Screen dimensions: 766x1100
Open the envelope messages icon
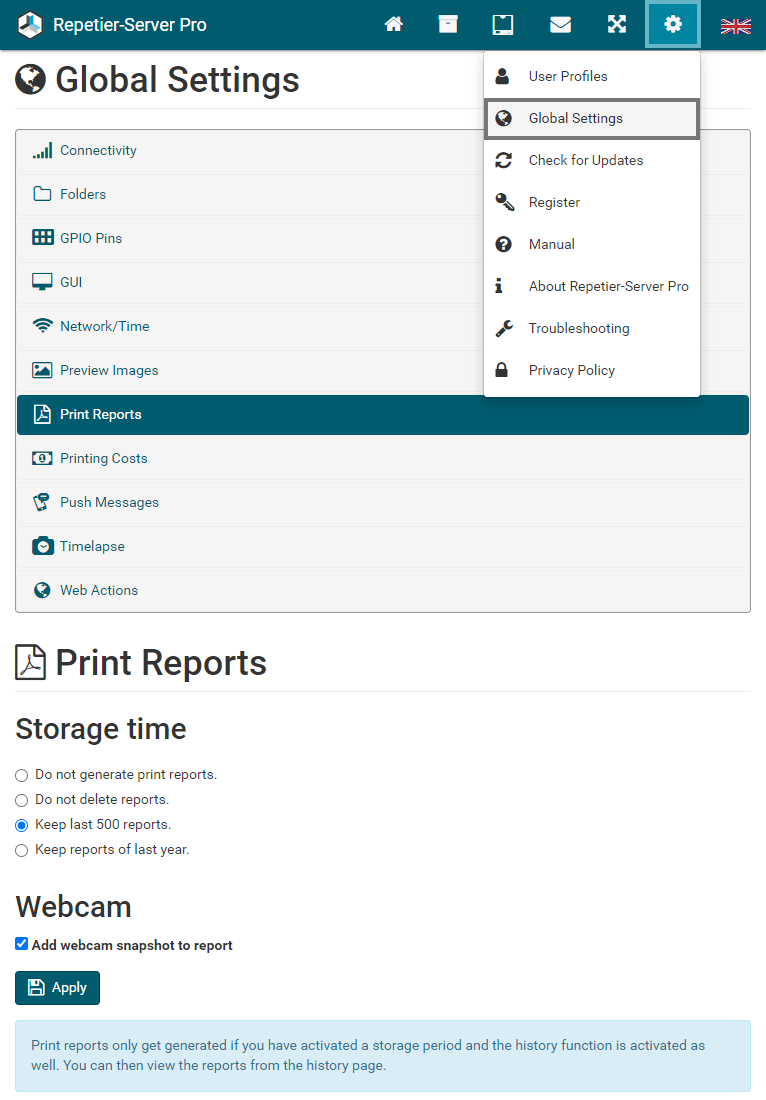click(x=560, y=25)
